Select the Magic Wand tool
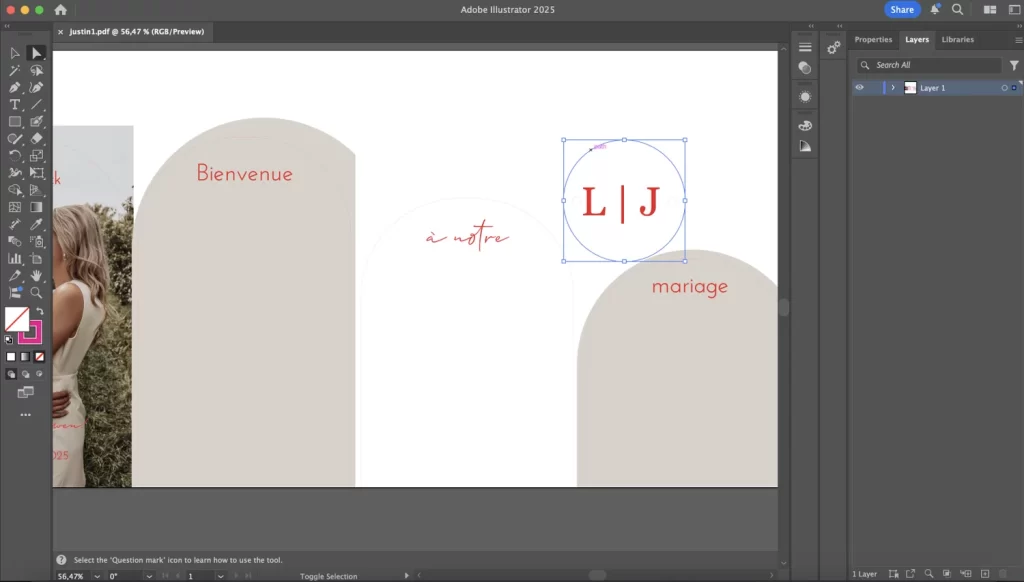Screen dimensions: 1024x582 click(15, 71)
